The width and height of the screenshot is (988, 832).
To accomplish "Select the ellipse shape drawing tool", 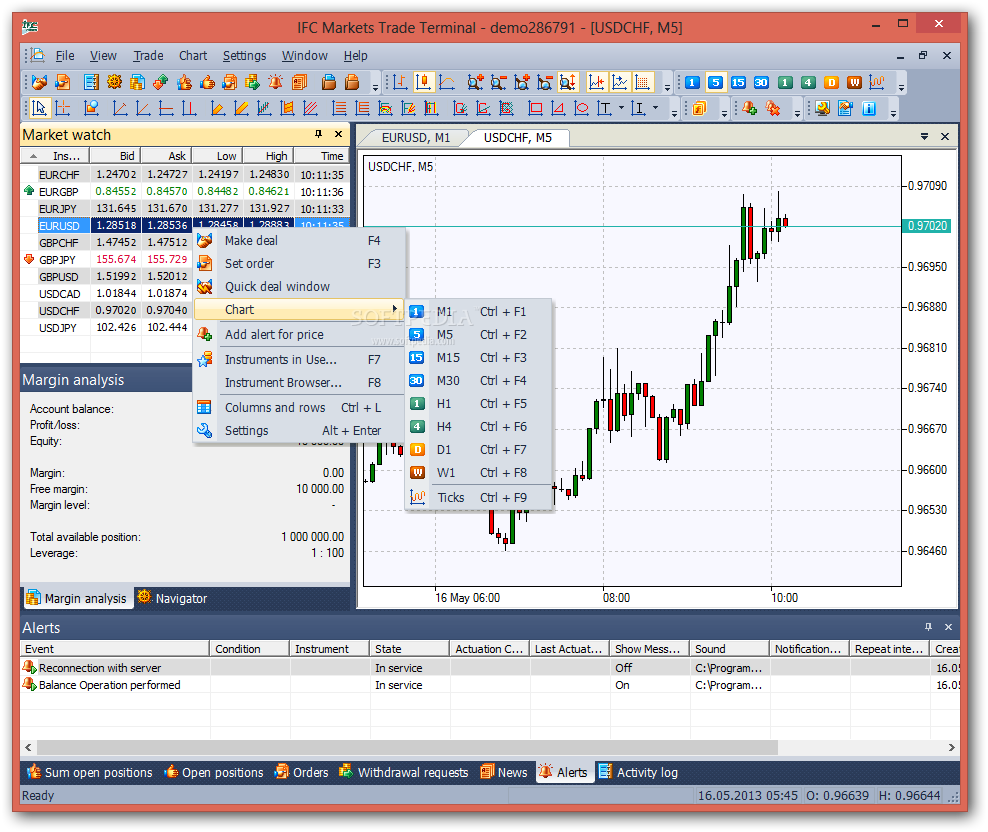I will tap(581, 109).
